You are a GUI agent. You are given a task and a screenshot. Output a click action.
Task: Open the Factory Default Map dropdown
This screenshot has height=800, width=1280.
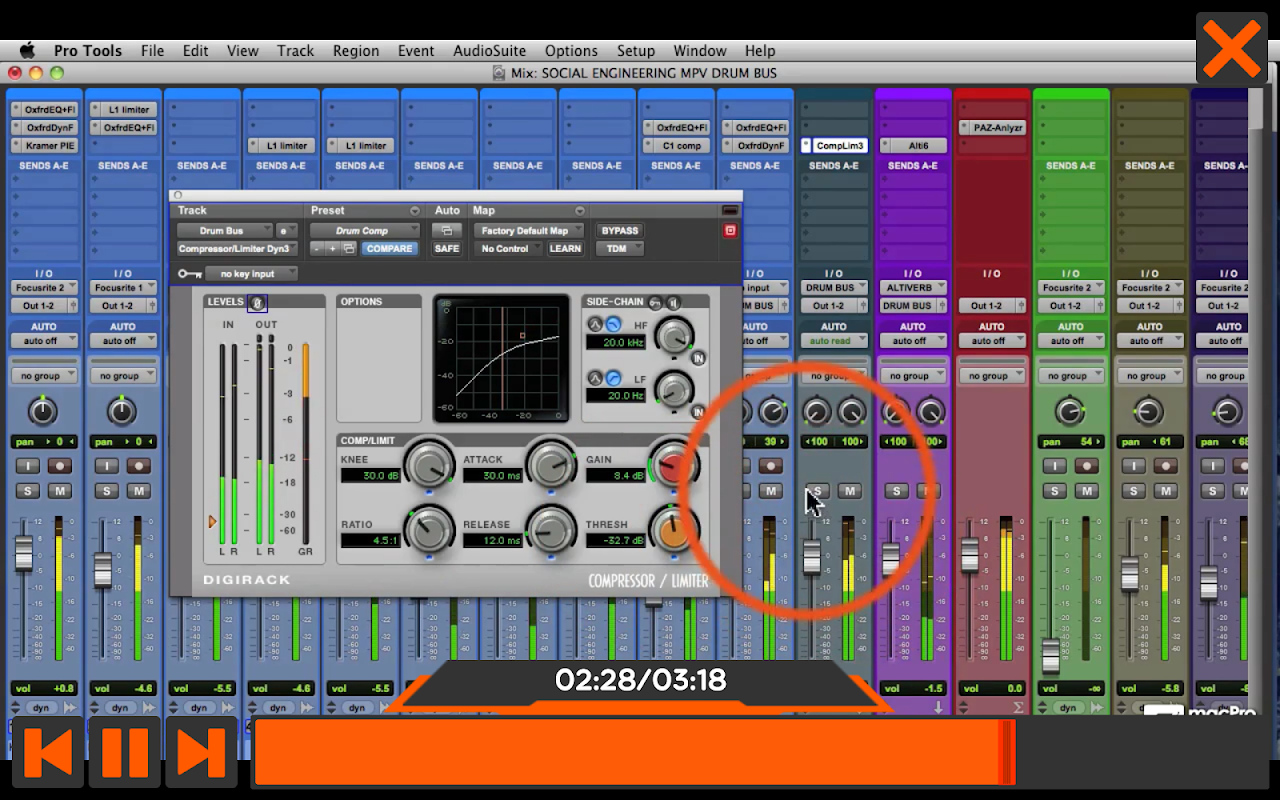[x=529, y=230]
